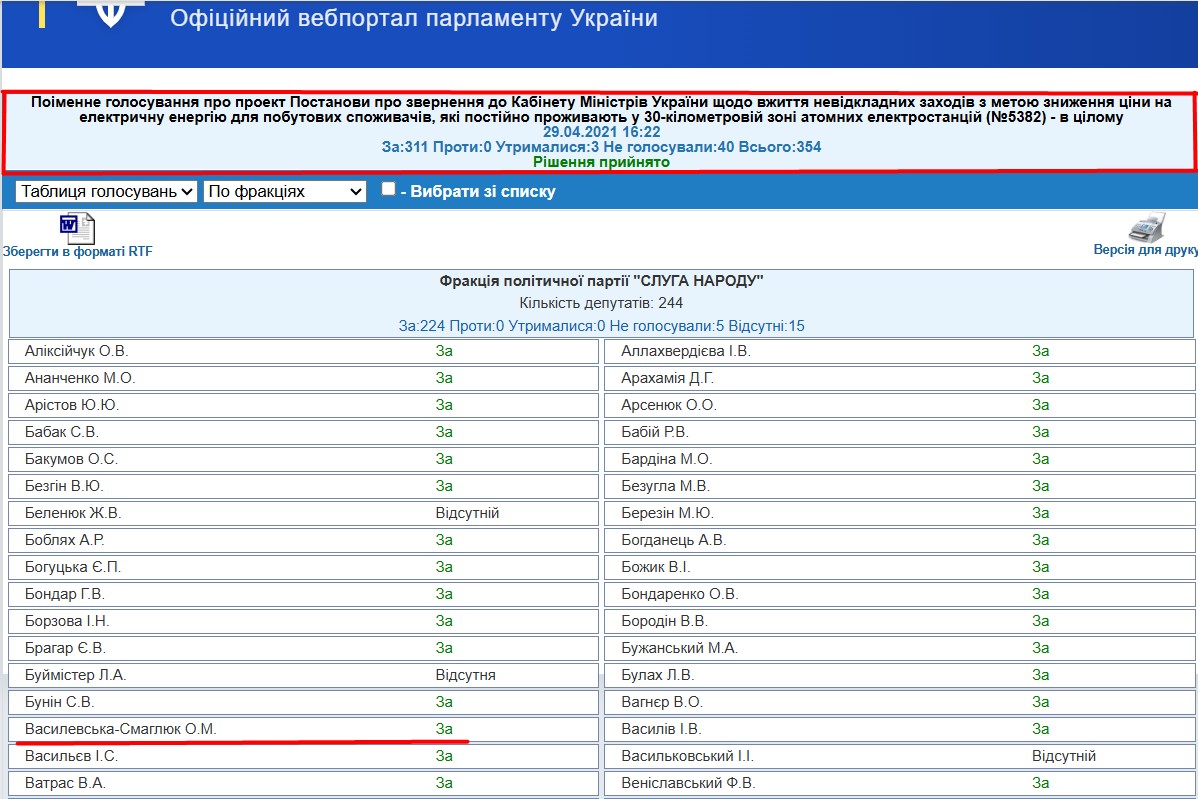Click the 'Офіційний вебпортал парламенту України' title

413,18
